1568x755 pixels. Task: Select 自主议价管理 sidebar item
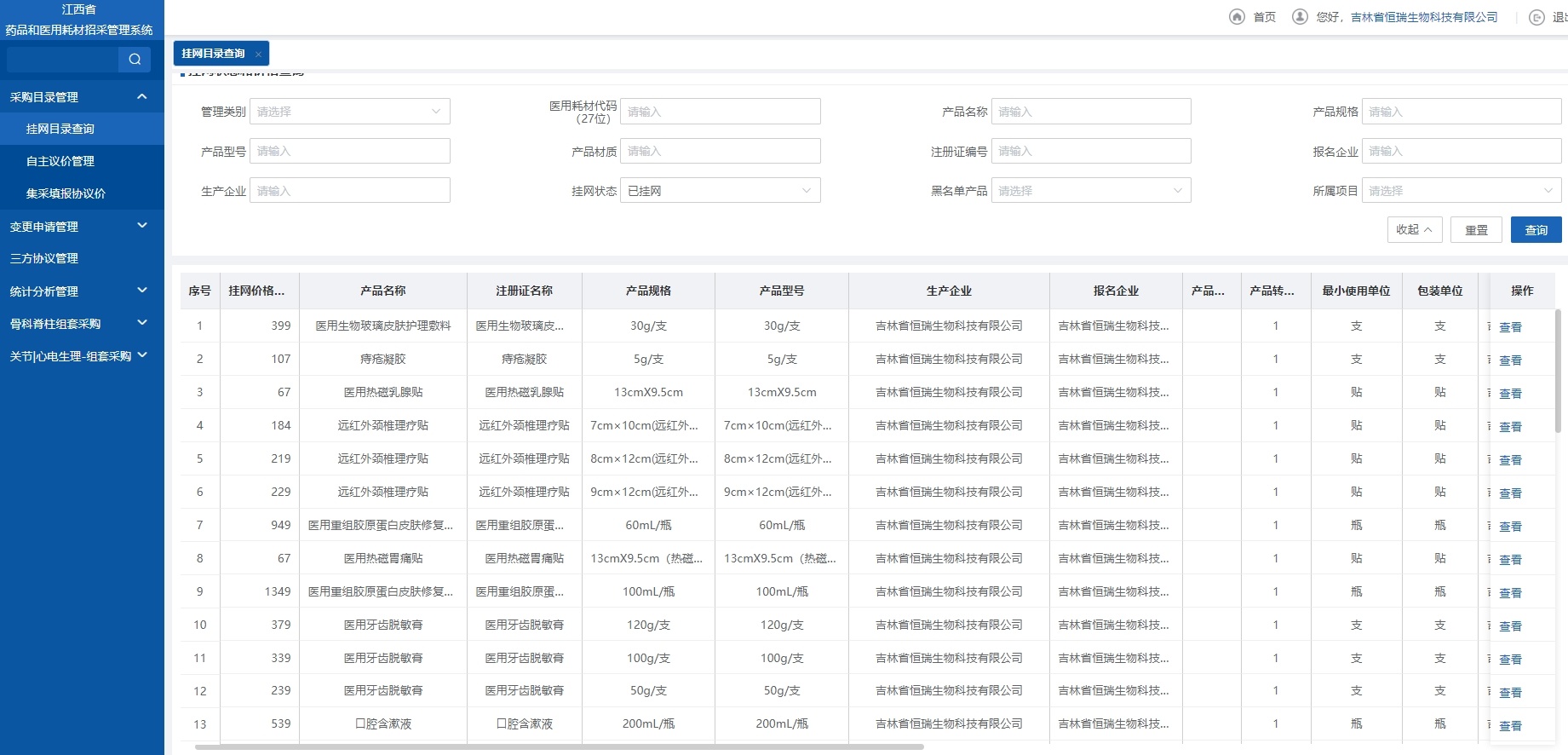82,161
